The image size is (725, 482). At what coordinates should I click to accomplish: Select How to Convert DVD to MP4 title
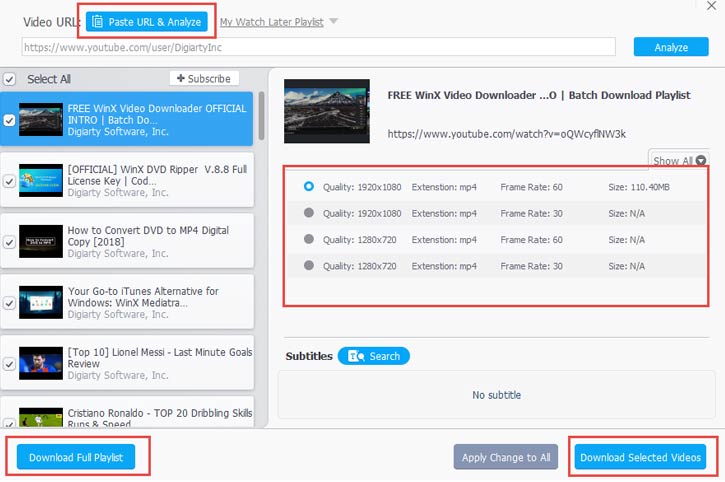click(148, 236)
